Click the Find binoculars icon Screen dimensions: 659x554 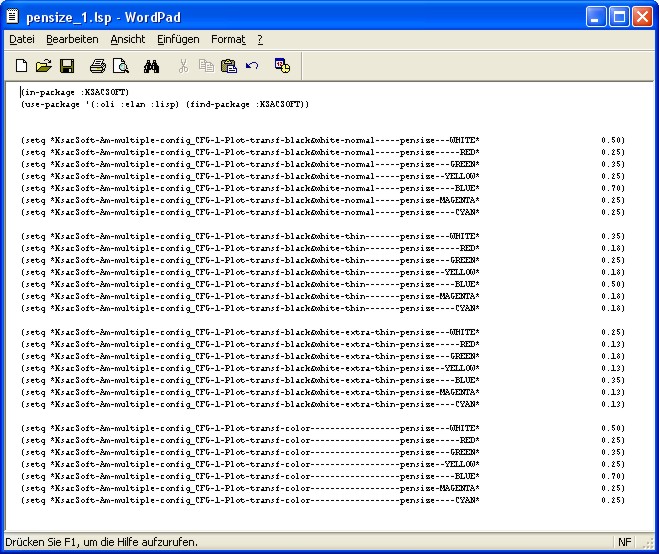coord(152,67)
